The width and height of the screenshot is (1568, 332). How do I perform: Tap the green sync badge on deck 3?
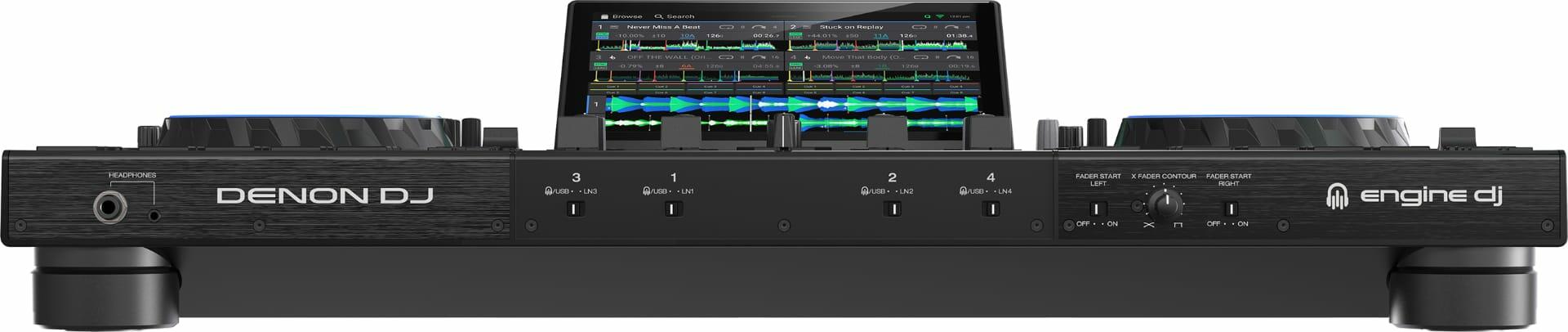[x=600, y=66]
